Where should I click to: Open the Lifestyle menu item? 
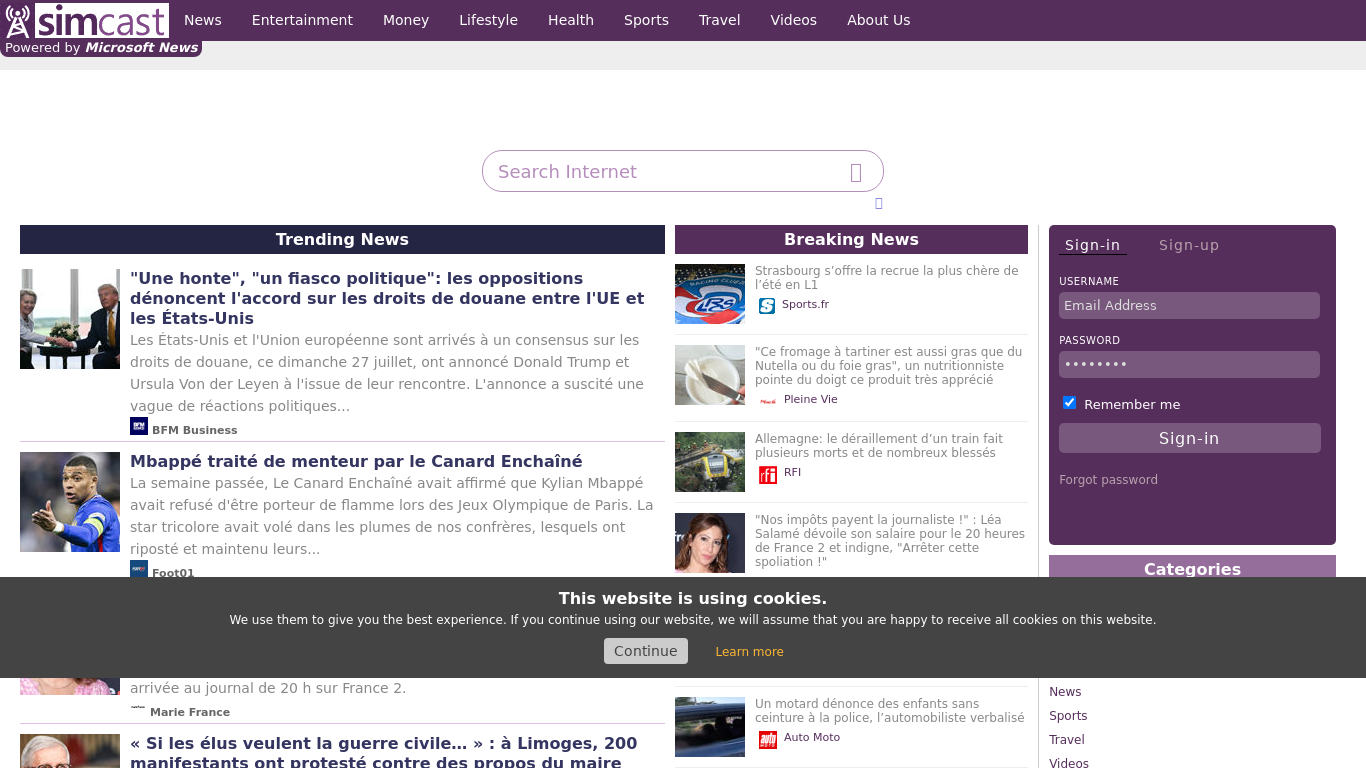(x=488, y=20)
